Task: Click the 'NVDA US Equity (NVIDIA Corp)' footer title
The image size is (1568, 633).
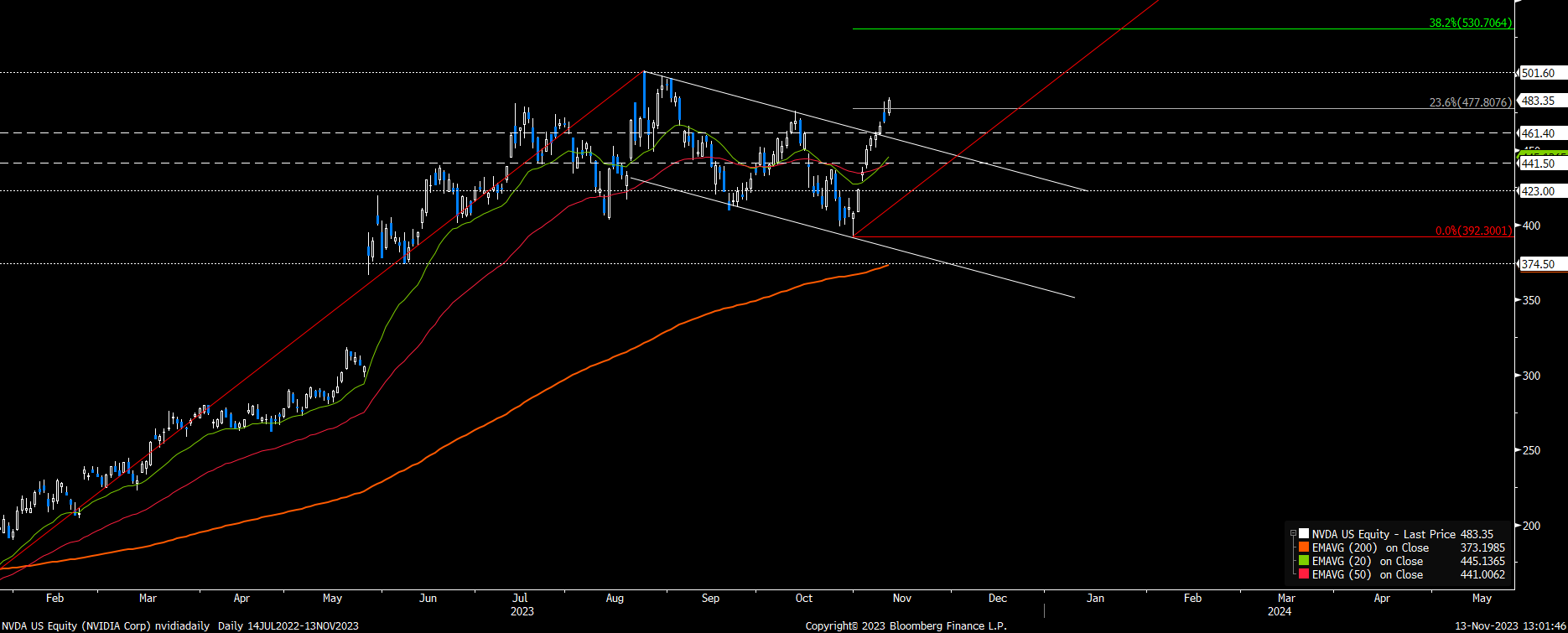Action: (x=76, y=625)
